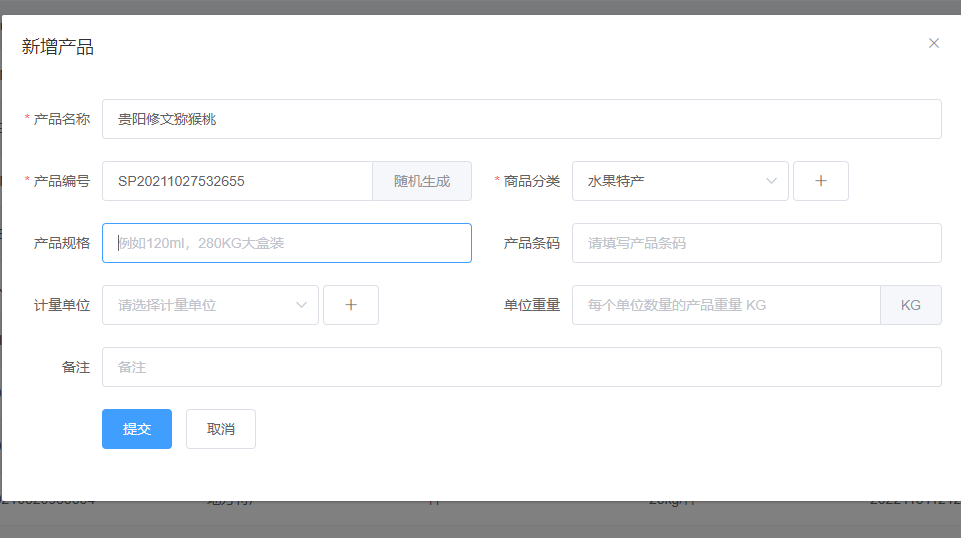Click the plus icon next to 计量单位
This screenshot has height=538, width=961.
pos(350,305)
